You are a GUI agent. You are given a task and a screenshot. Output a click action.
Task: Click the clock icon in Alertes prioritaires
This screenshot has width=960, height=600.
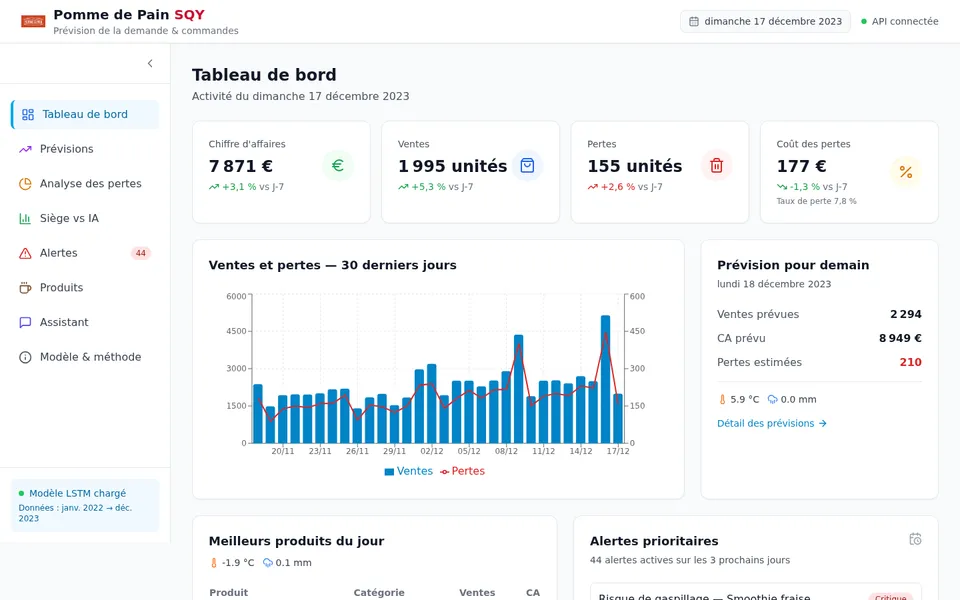point(915,539)
